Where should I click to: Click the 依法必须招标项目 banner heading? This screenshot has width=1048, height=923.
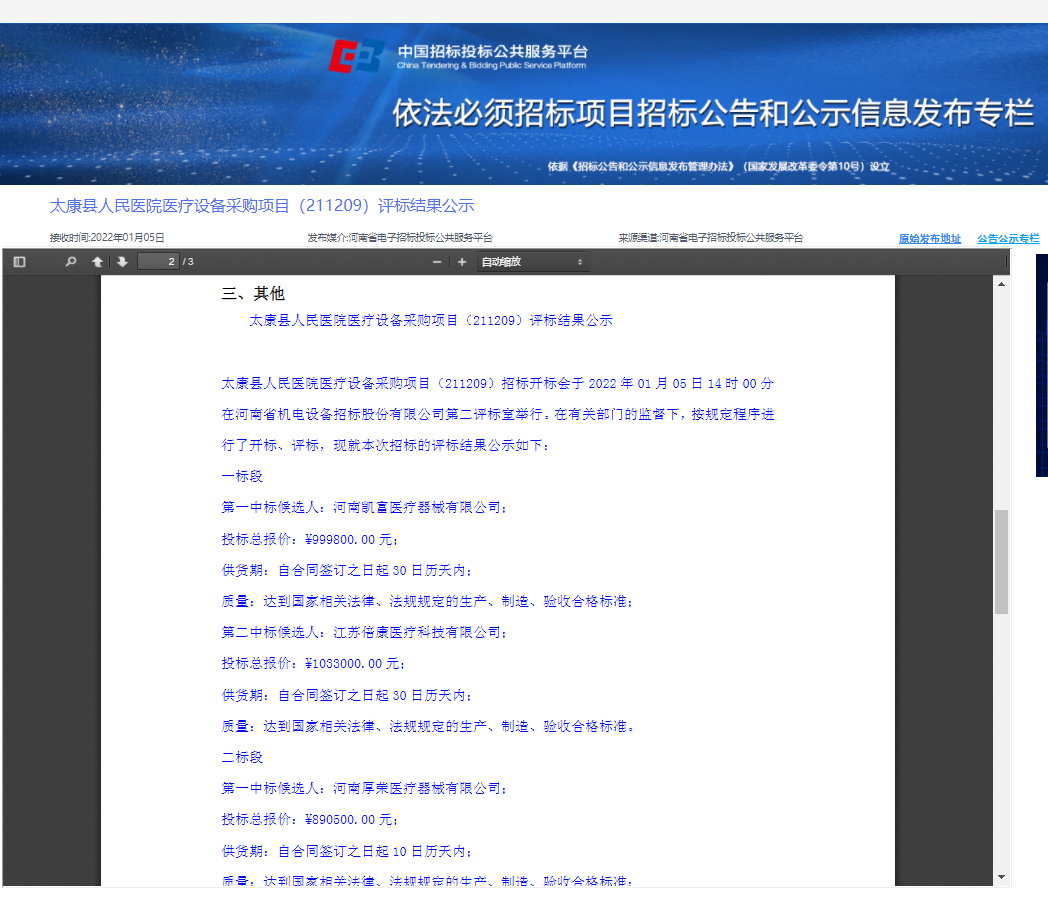[x=712, y=114]
